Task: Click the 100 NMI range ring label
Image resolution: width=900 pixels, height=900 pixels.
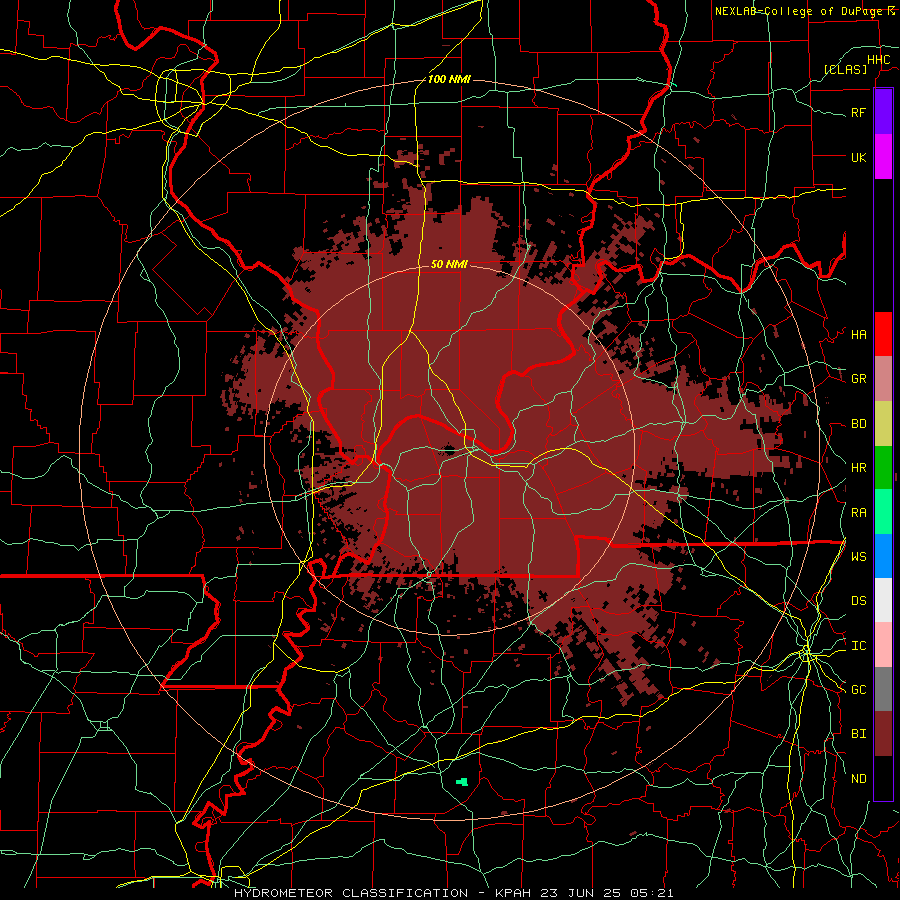Action: click(449, 79)
